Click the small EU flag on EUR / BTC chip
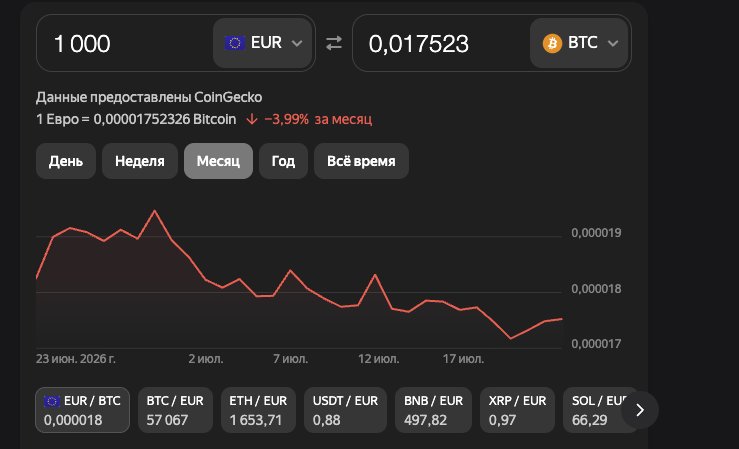Screen dimensions: 739x449 (x=52, y=401)
